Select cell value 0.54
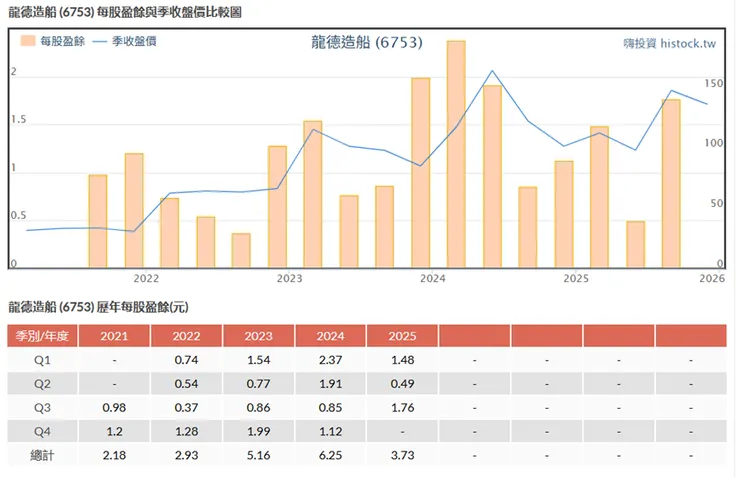This screenshot has height=477, width=740. pyautogui.click(x=186, y=384)
